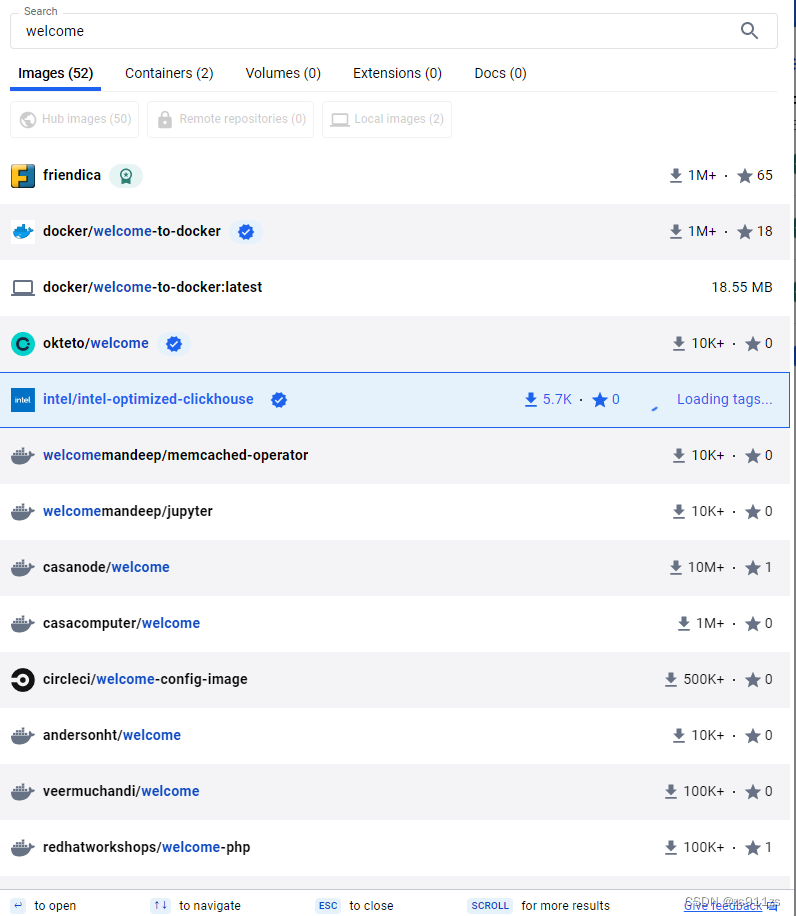Click the search field containing welcome

[x=394, y=31]
